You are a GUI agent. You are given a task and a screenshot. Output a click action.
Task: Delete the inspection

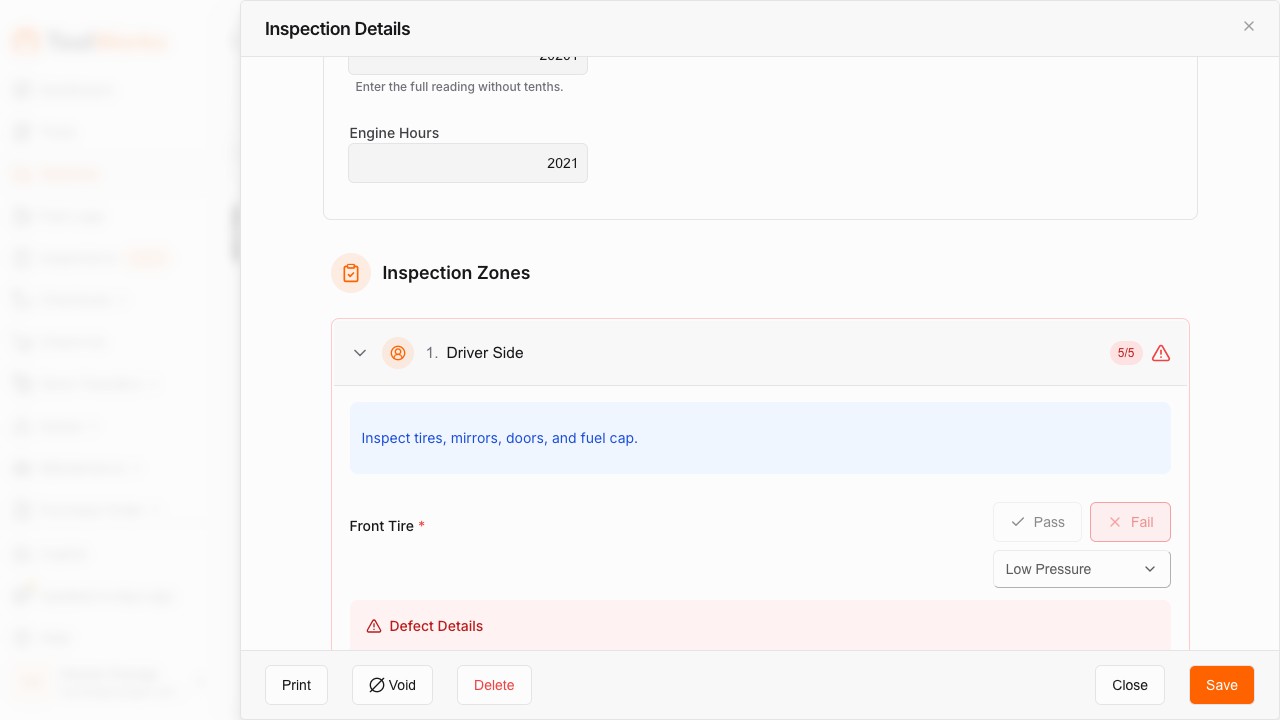click(494, 685)
